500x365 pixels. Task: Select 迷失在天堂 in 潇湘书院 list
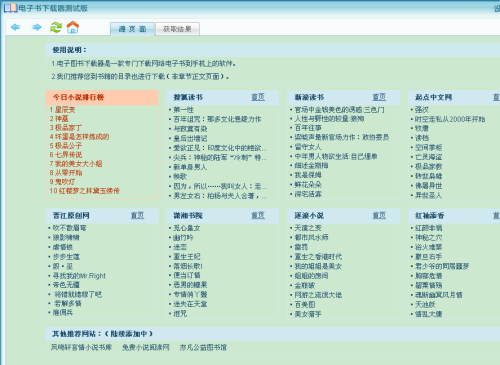pos(190,304)
